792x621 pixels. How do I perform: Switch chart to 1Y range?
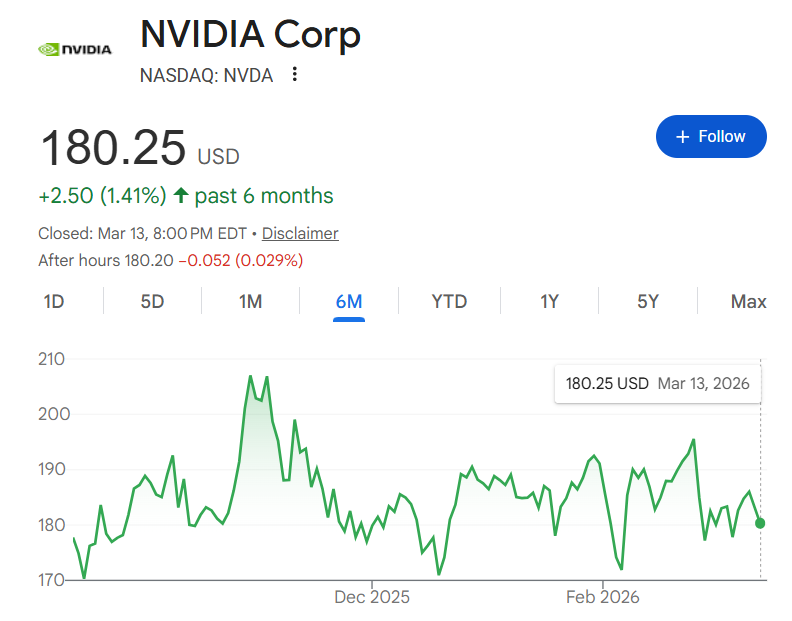click(x=549, y=301)
